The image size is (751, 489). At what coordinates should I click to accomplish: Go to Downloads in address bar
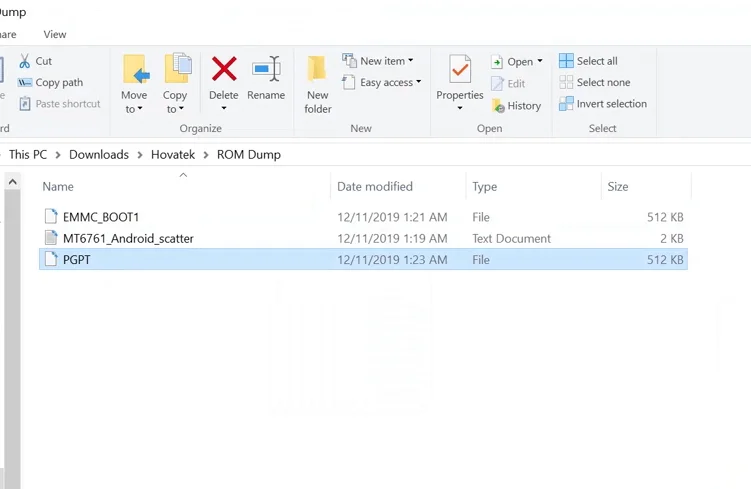pyautogui.click(x=99, y=155)
